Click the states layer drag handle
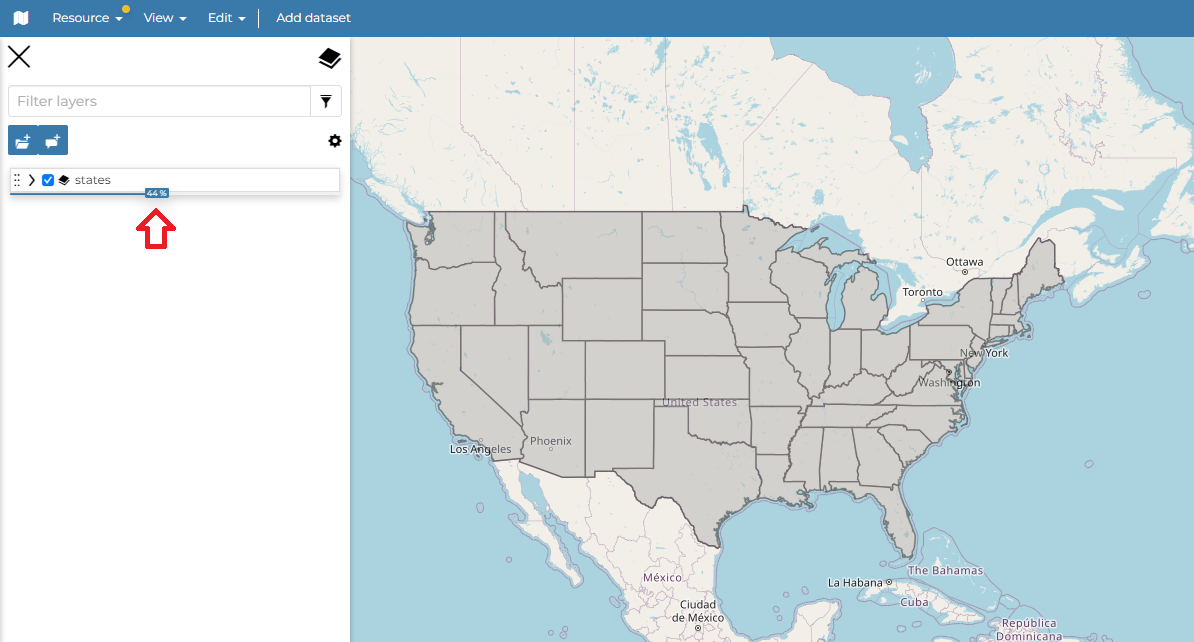1194x642 pixels. [x=17, y=180]
